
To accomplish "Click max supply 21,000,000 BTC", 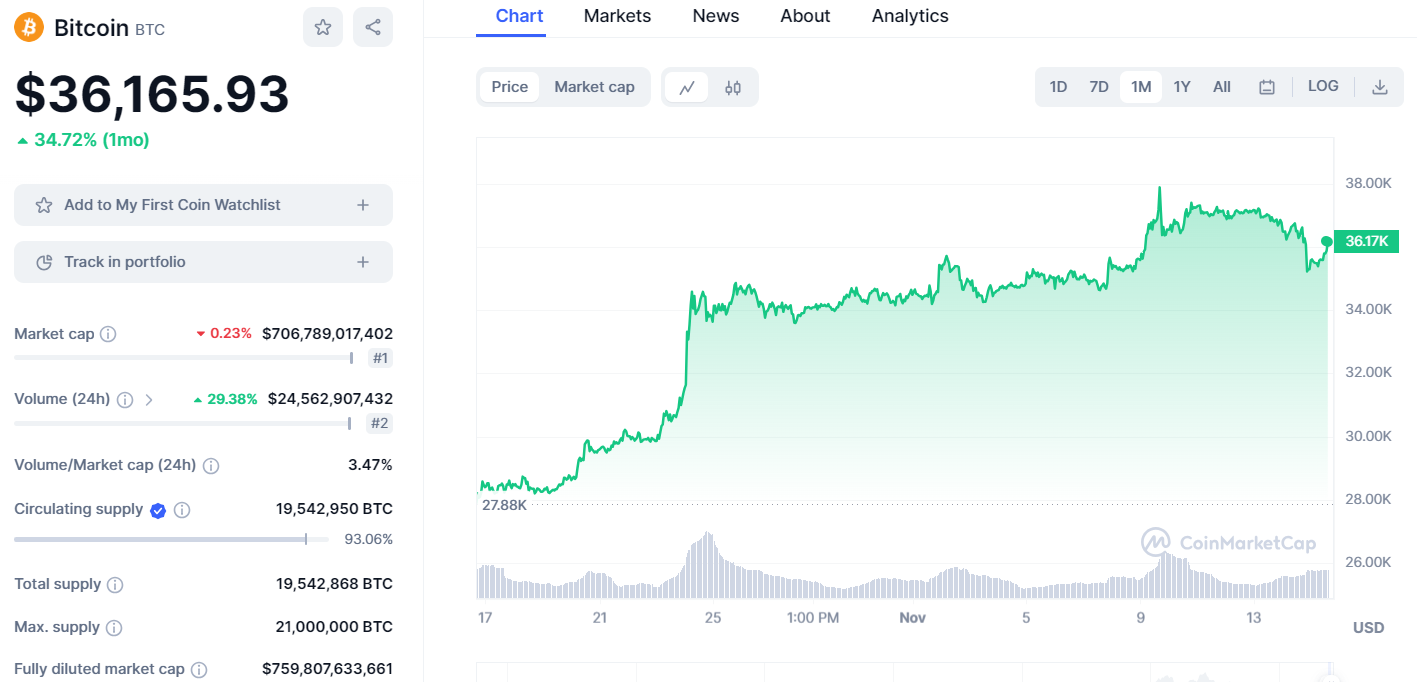I will (334, 627).
